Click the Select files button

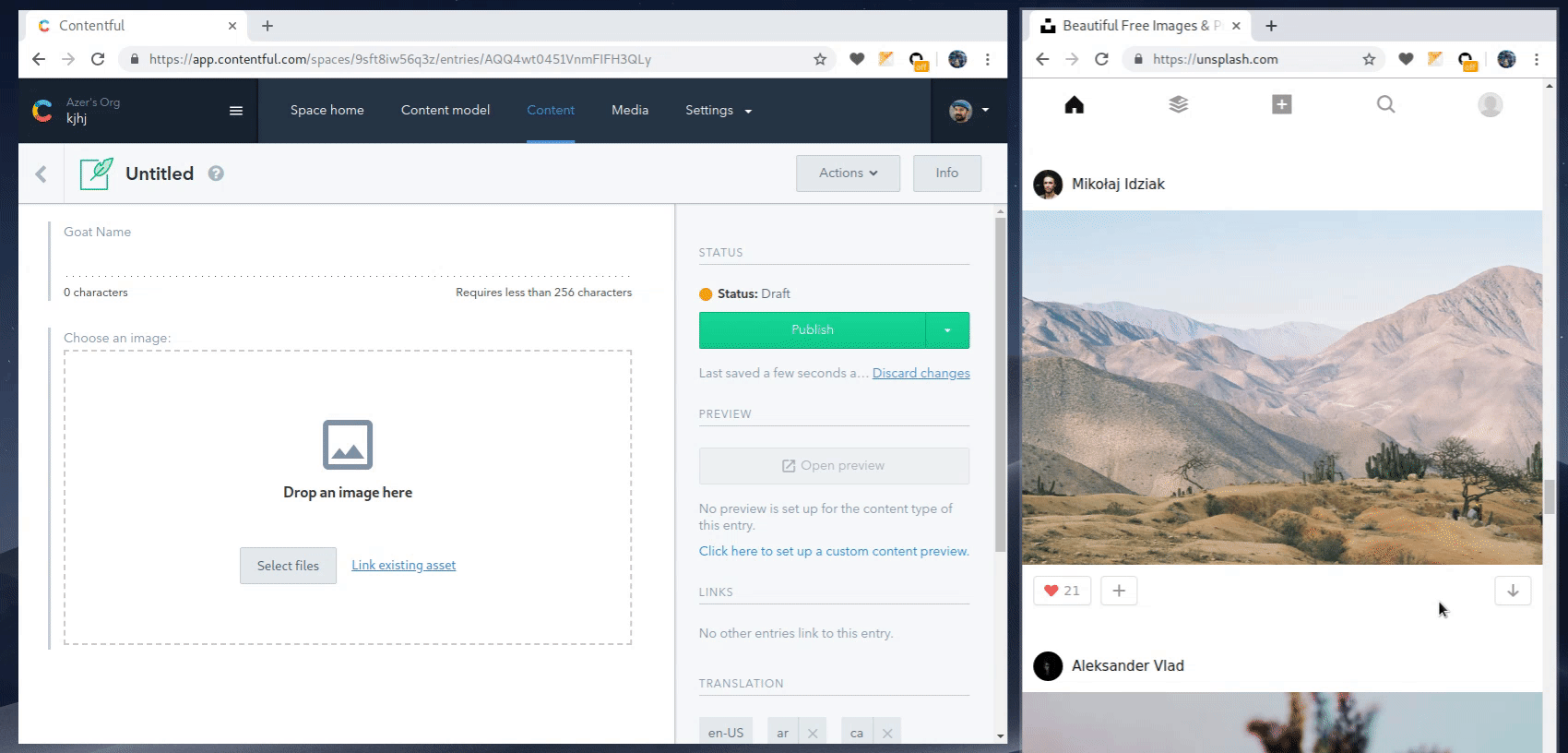288,566
